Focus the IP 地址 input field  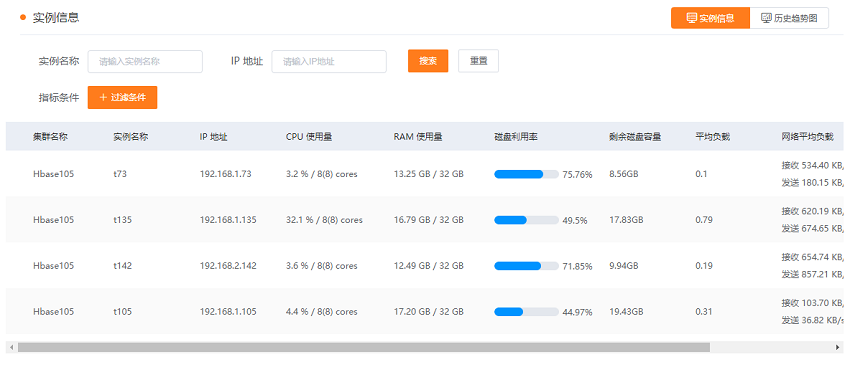pyautogui.click(x=329, y=61)
